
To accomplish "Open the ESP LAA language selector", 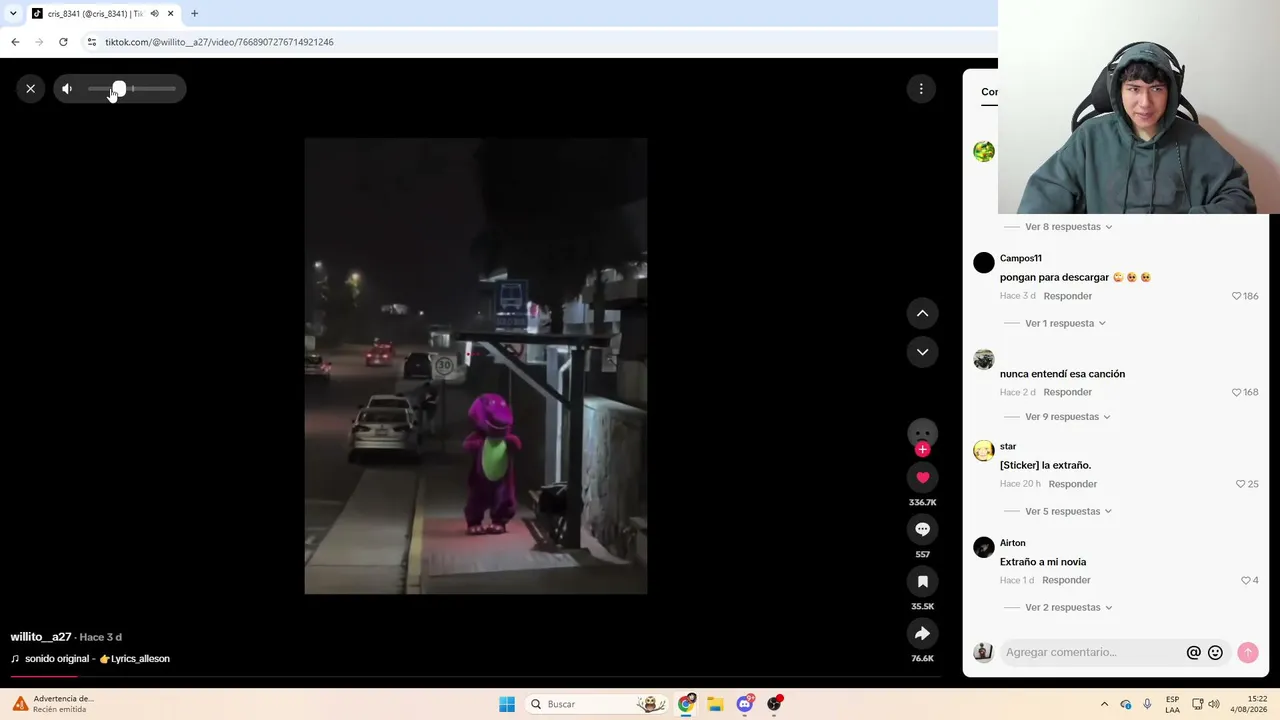I will pyautogui.click(x=1172, y=704).
